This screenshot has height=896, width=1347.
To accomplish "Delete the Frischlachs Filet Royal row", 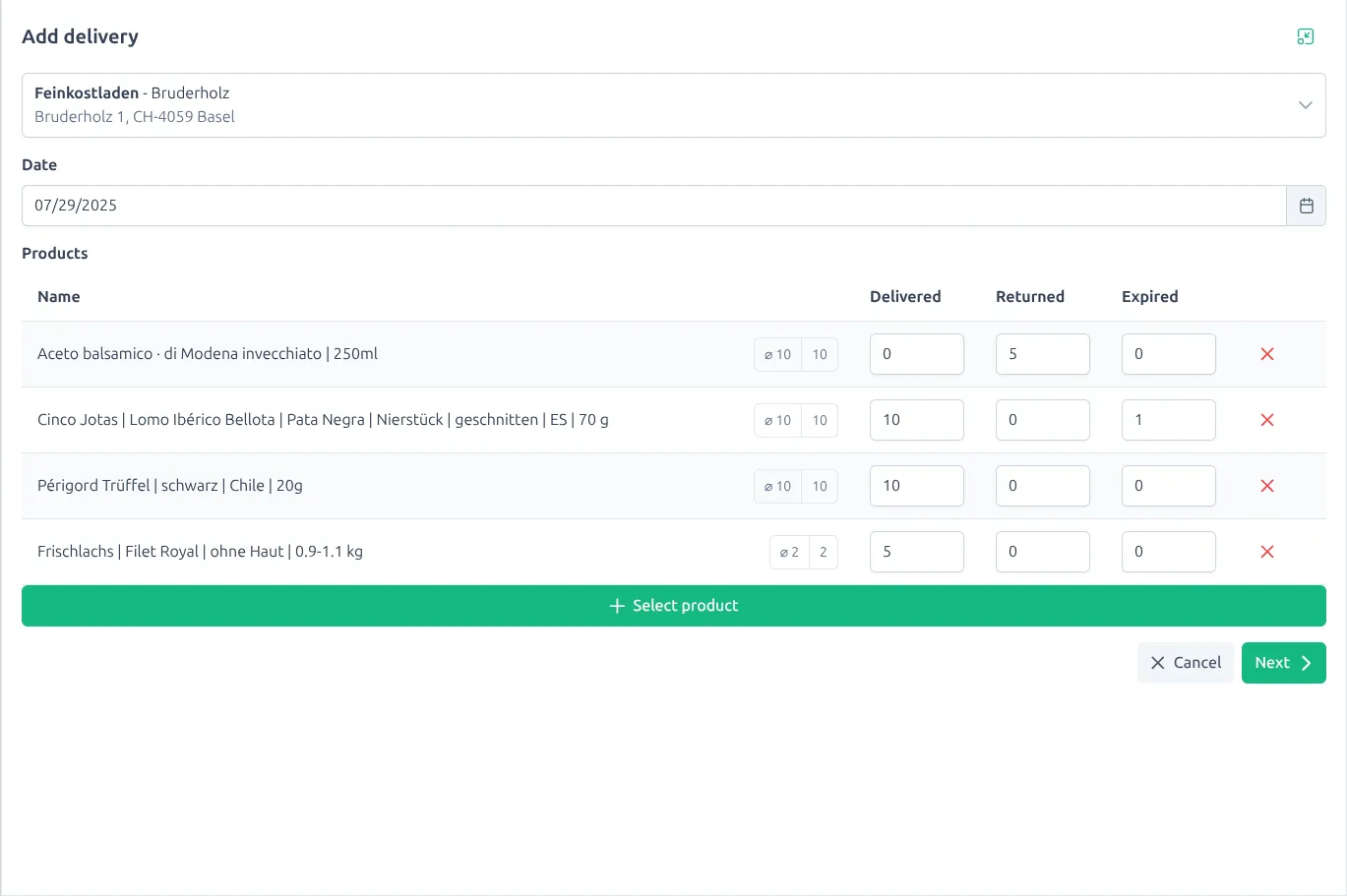I will [x=1266, y=552].
